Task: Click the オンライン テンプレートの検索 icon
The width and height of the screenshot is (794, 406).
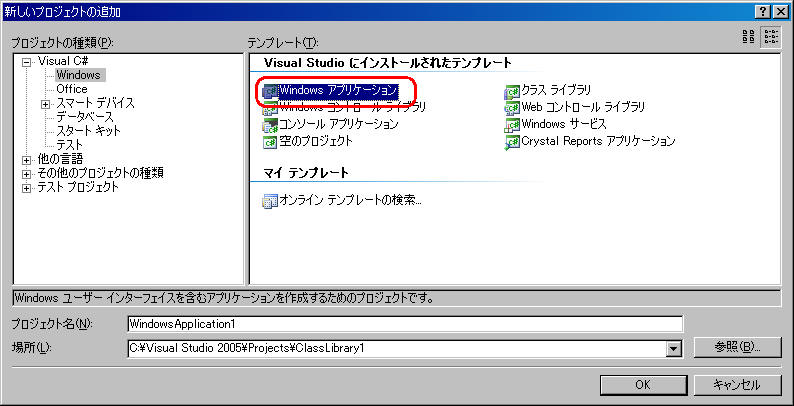Action: click(270, 200)
